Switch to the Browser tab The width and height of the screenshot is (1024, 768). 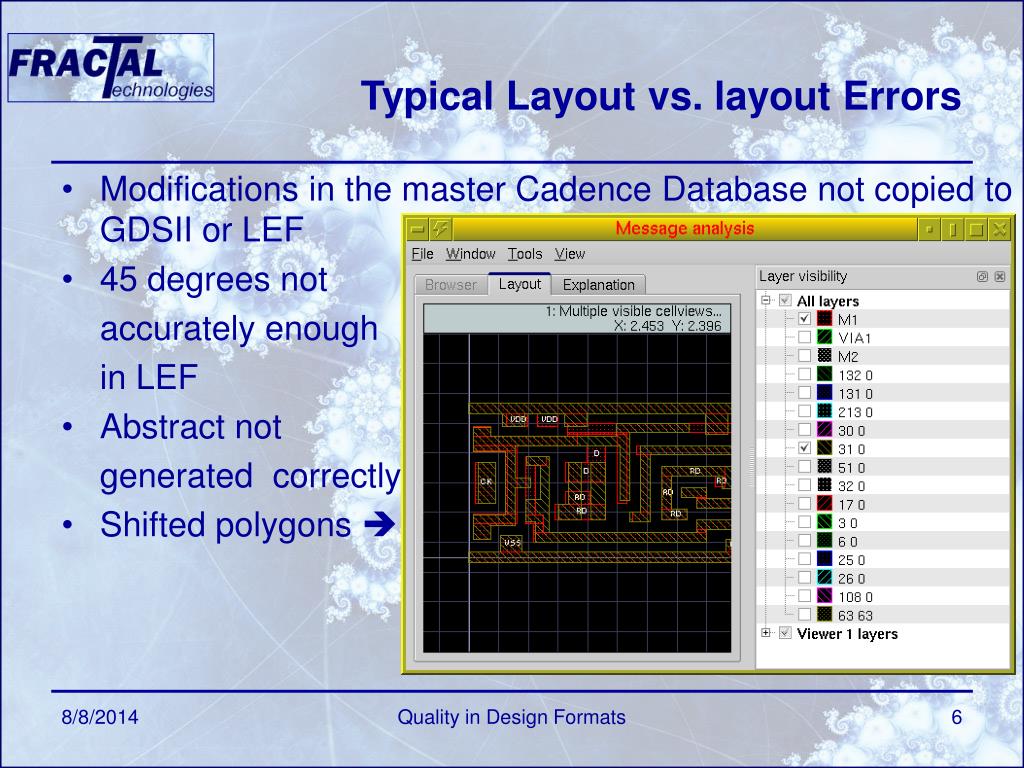pyautogui.click(x=451, y=285)
